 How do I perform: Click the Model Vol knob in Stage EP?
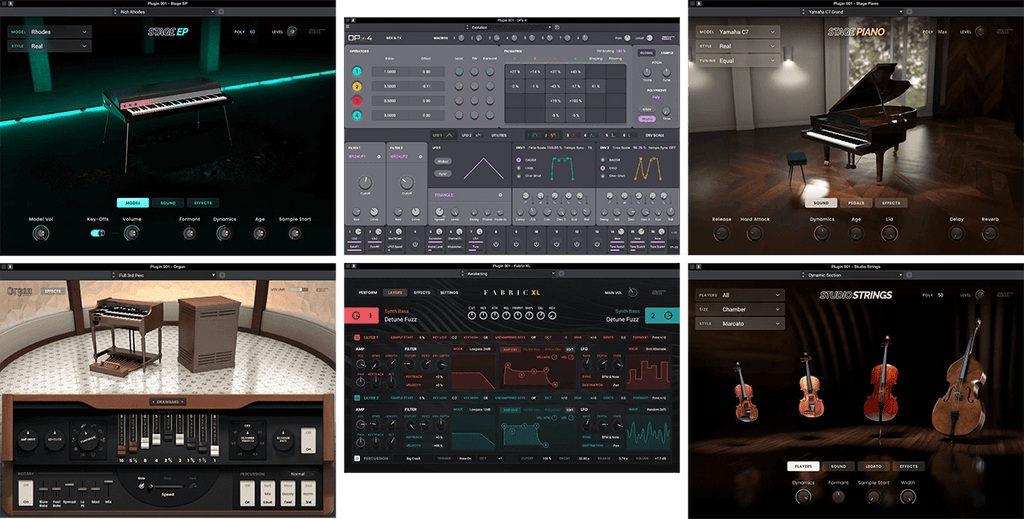click(40, 233)
